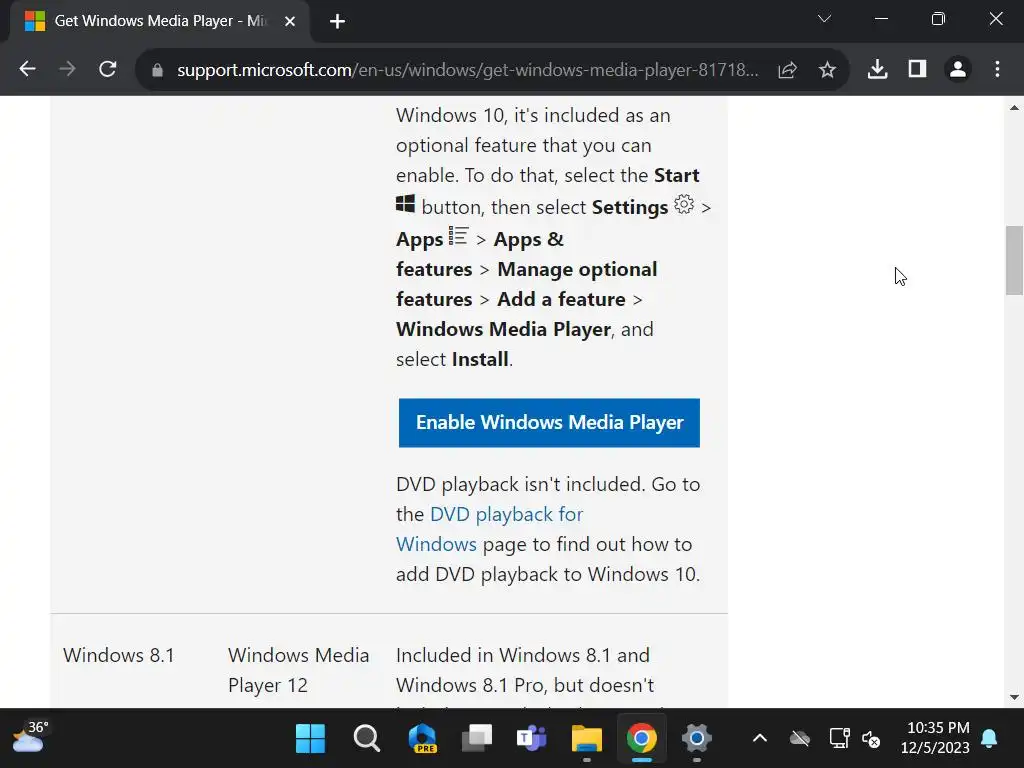This screenshot has width=1024, height=768.
Task: Open the Chrome profile icon
Action: [x=958, y=69]
